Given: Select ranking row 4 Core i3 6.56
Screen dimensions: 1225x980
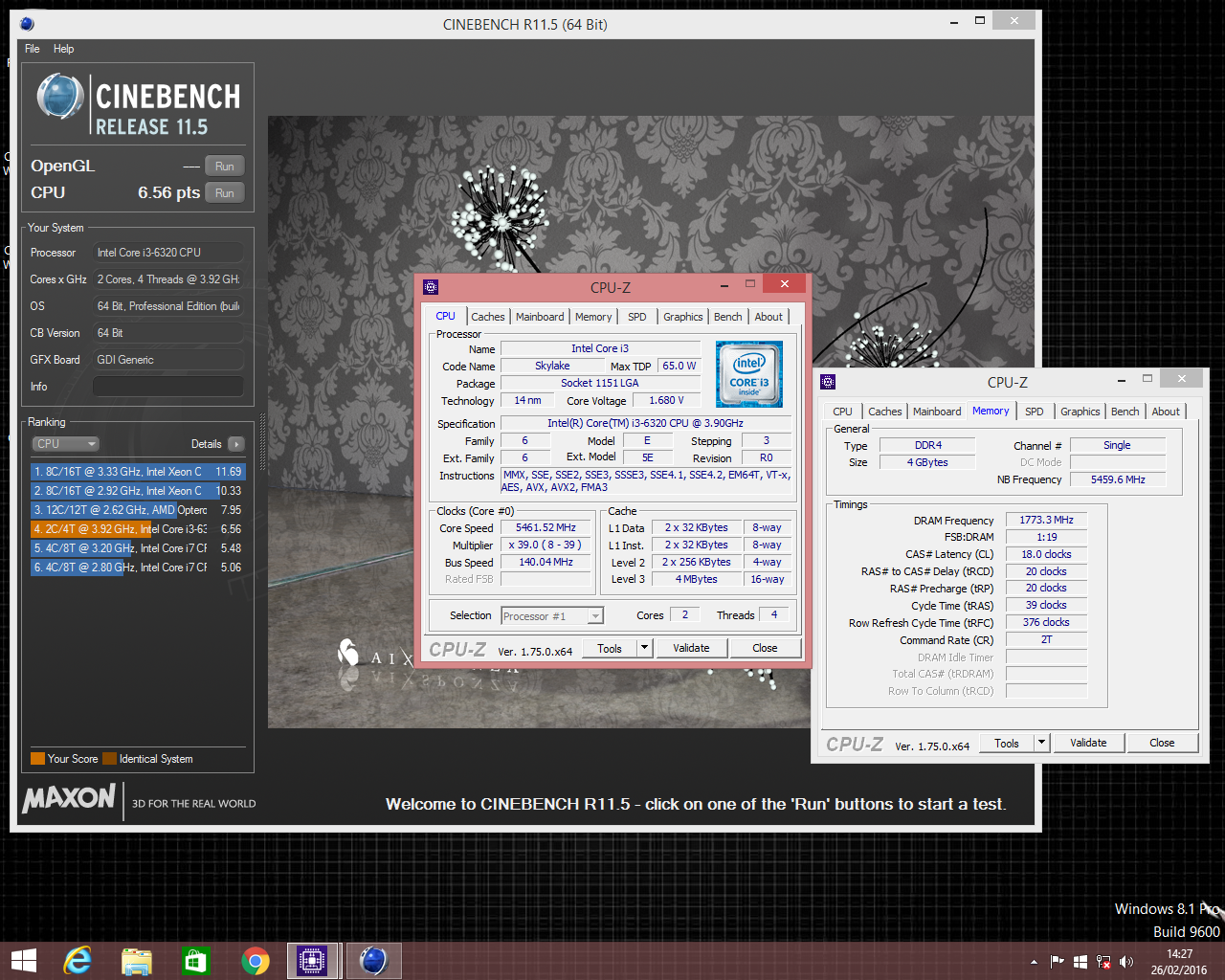Looking at the screenshot, I should (x=138, y=529).
